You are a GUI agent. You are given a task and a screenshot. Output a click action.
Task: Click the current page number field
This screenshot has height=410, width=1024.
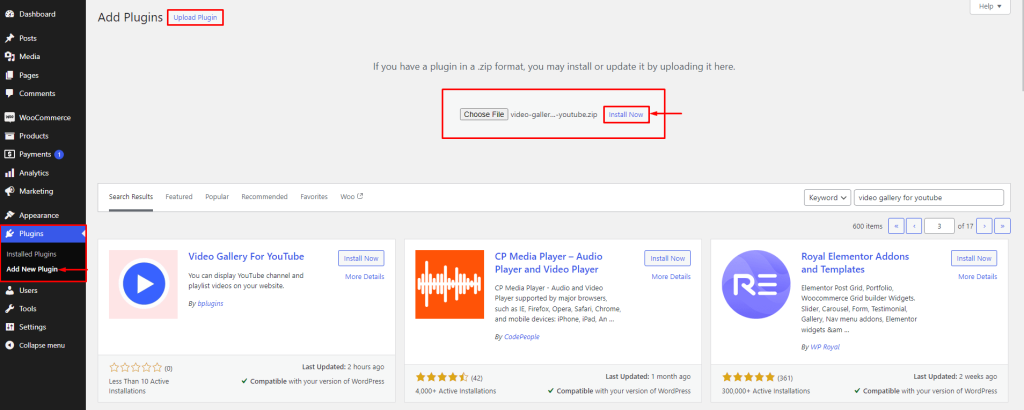click(x=940, y=226)
